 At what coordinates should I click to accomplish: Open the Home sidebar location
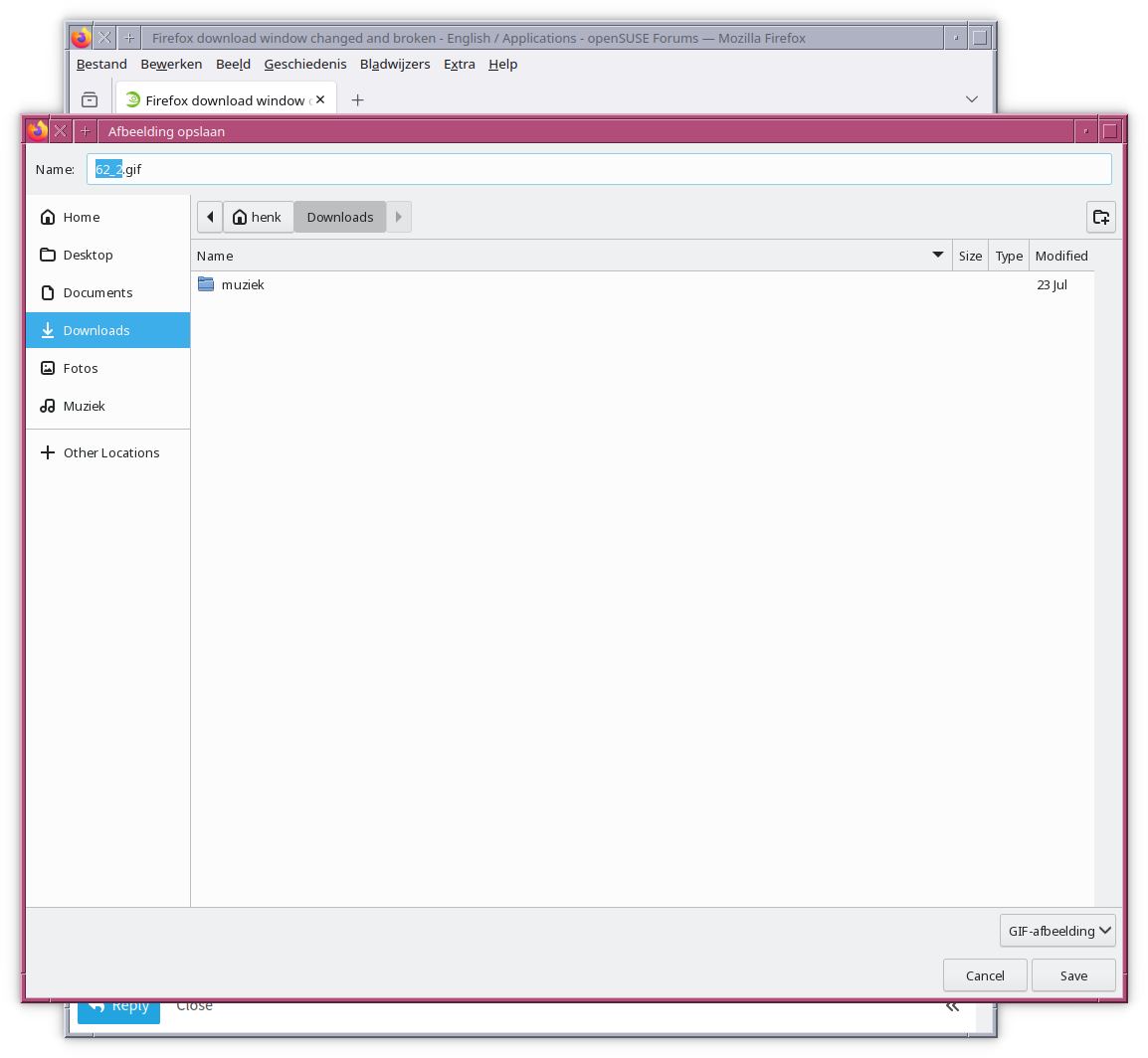click(108, 218)
